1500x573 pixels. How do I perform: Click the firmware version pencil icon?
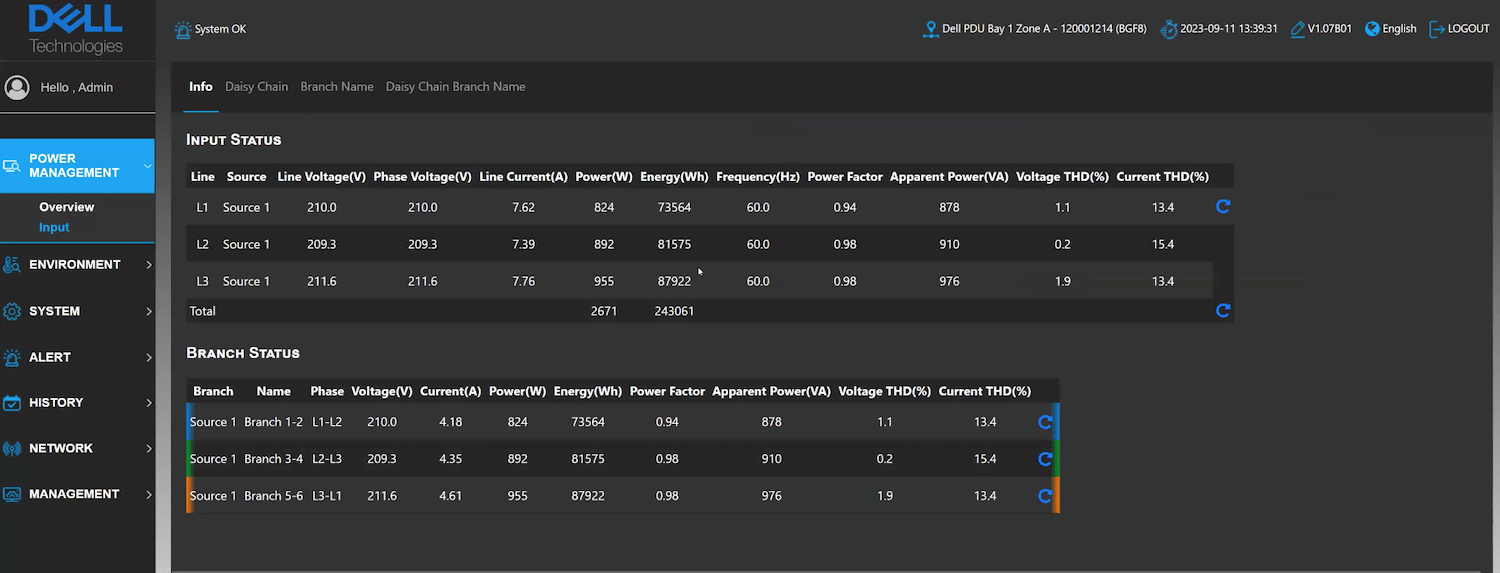pyautogui.click(x=1297, y=29)
